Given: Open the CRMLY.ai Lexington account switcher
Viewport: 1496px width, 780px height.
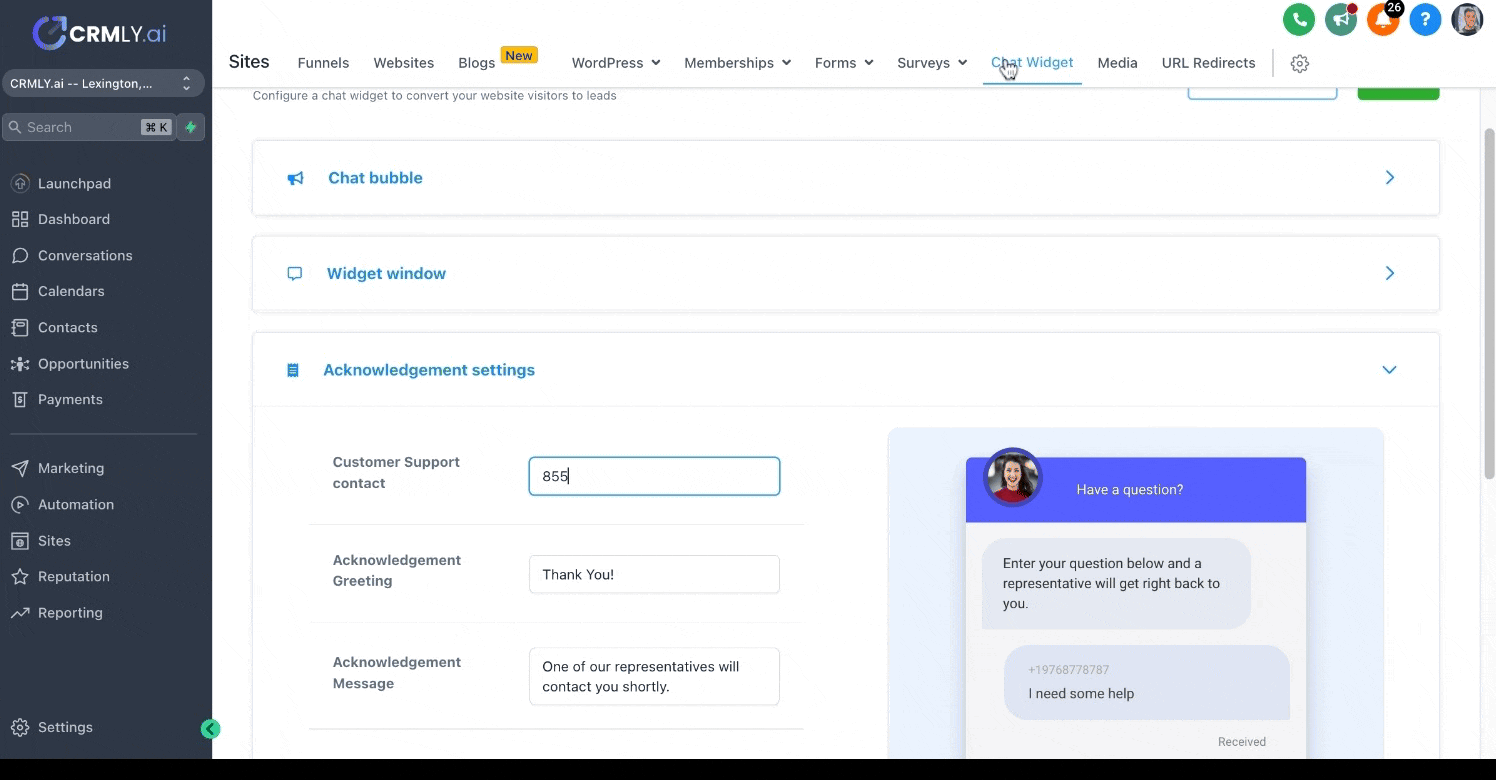Looking at the screenshot, I should point(103,83).
